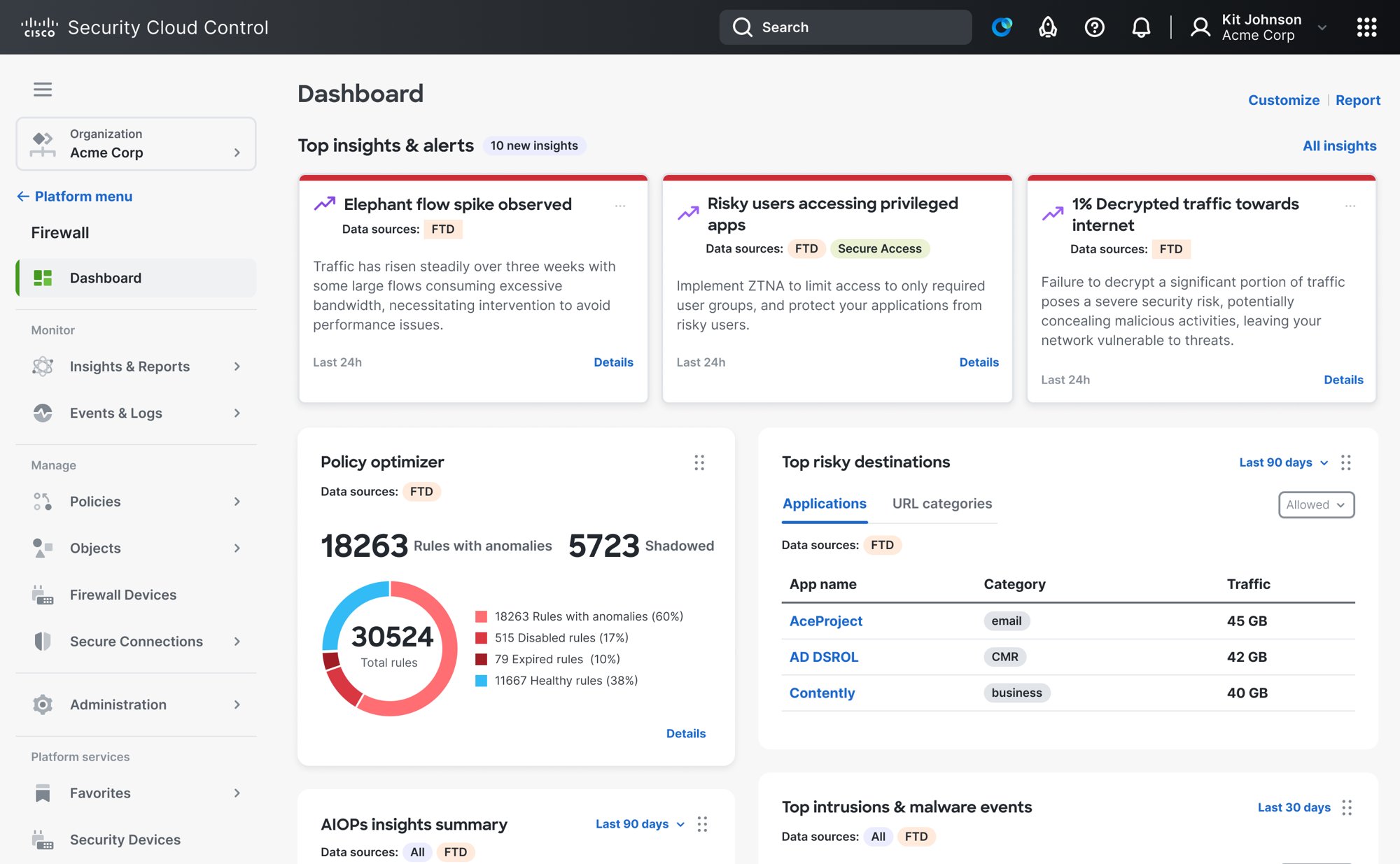Screen dimensions: 1400x864
Task: Click the Dashboard grid icon in sidebar
Action: [x=43, y=278]
